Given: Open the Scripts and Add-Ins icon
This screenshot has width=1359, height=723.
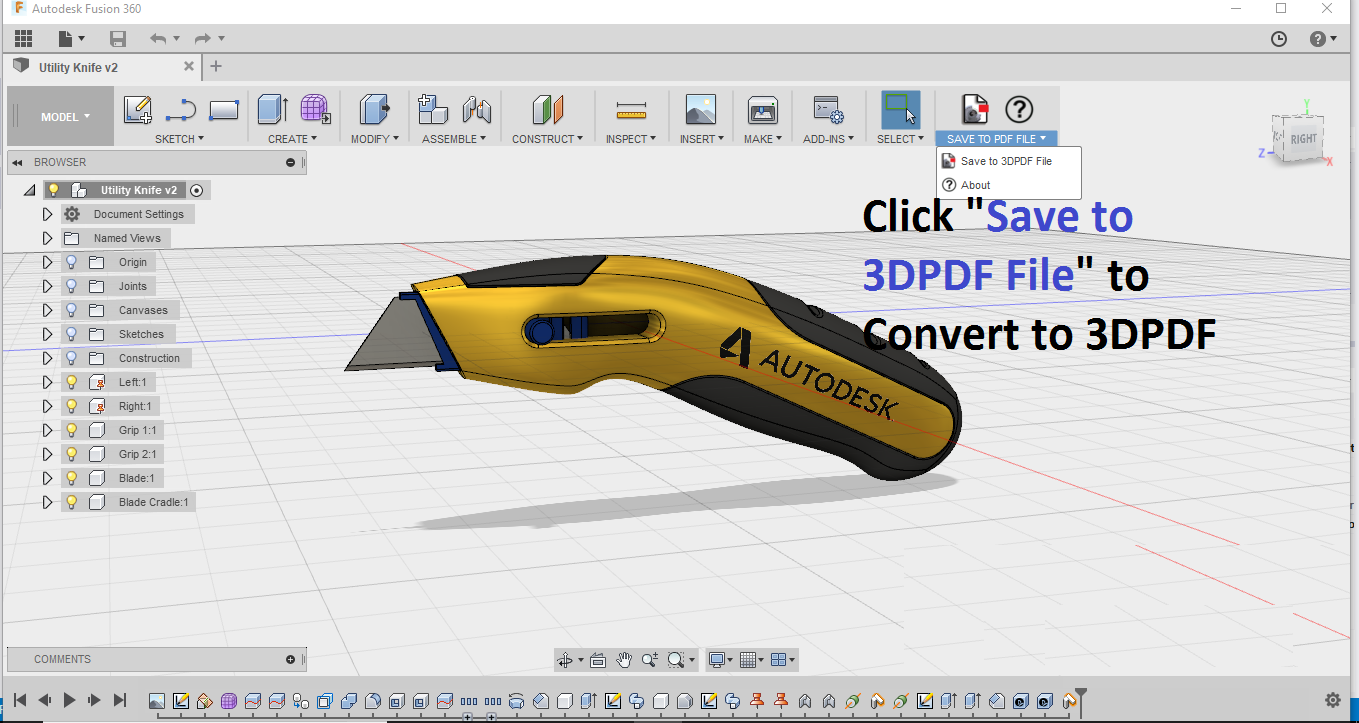Looking at the screenshot, I should pos(827,109).
